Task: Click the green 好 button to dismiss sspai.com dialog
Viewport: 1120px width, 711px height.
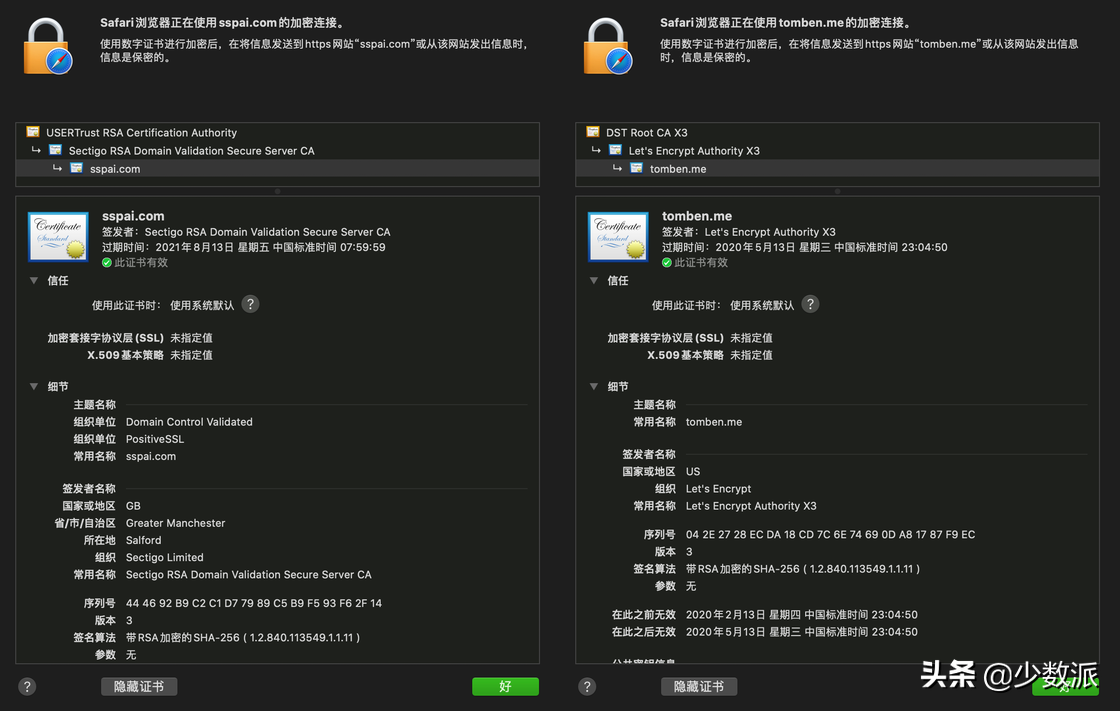Action: pyautogui.click(x=505, y=687)
